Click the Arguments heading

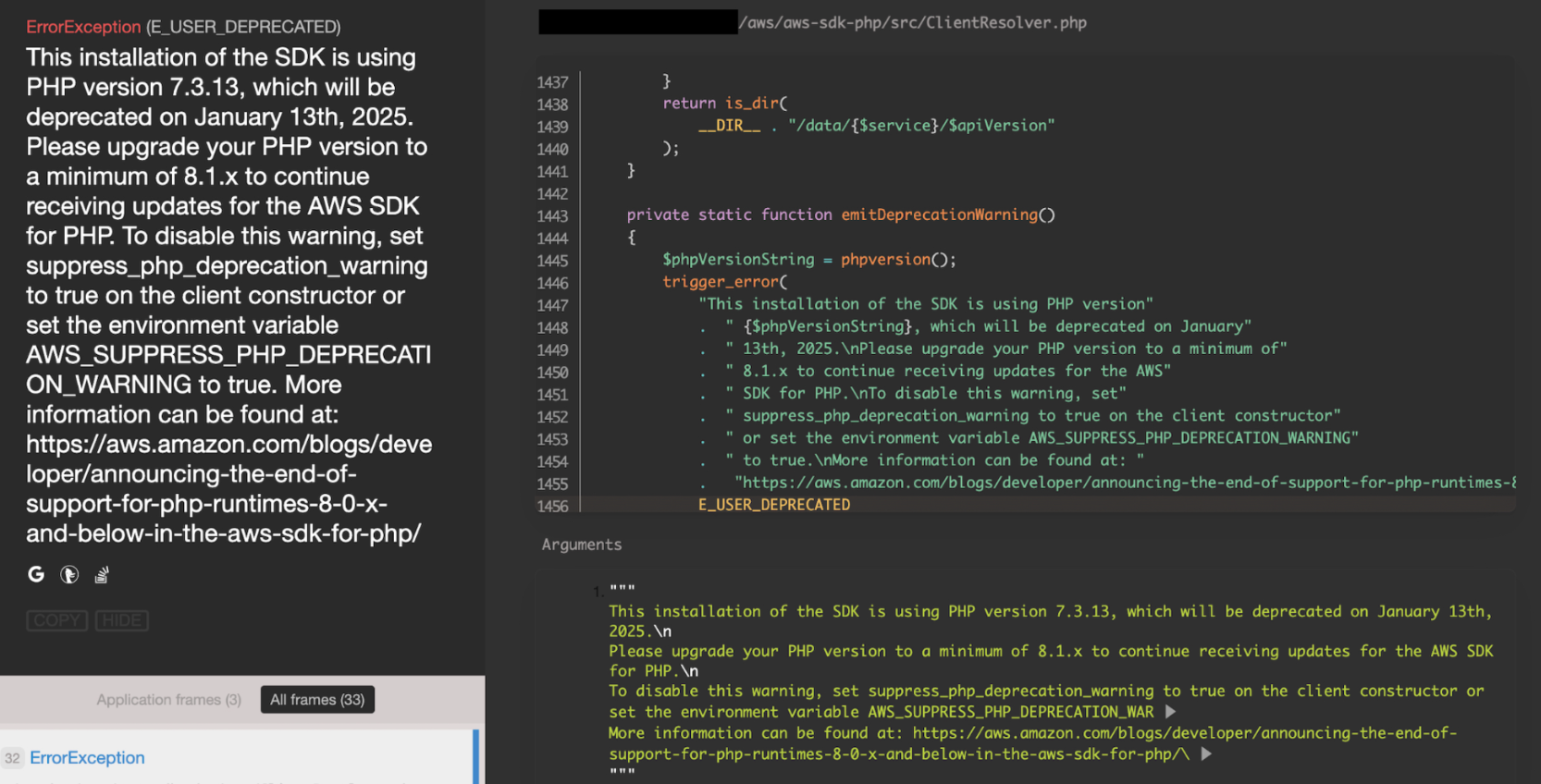582,545
